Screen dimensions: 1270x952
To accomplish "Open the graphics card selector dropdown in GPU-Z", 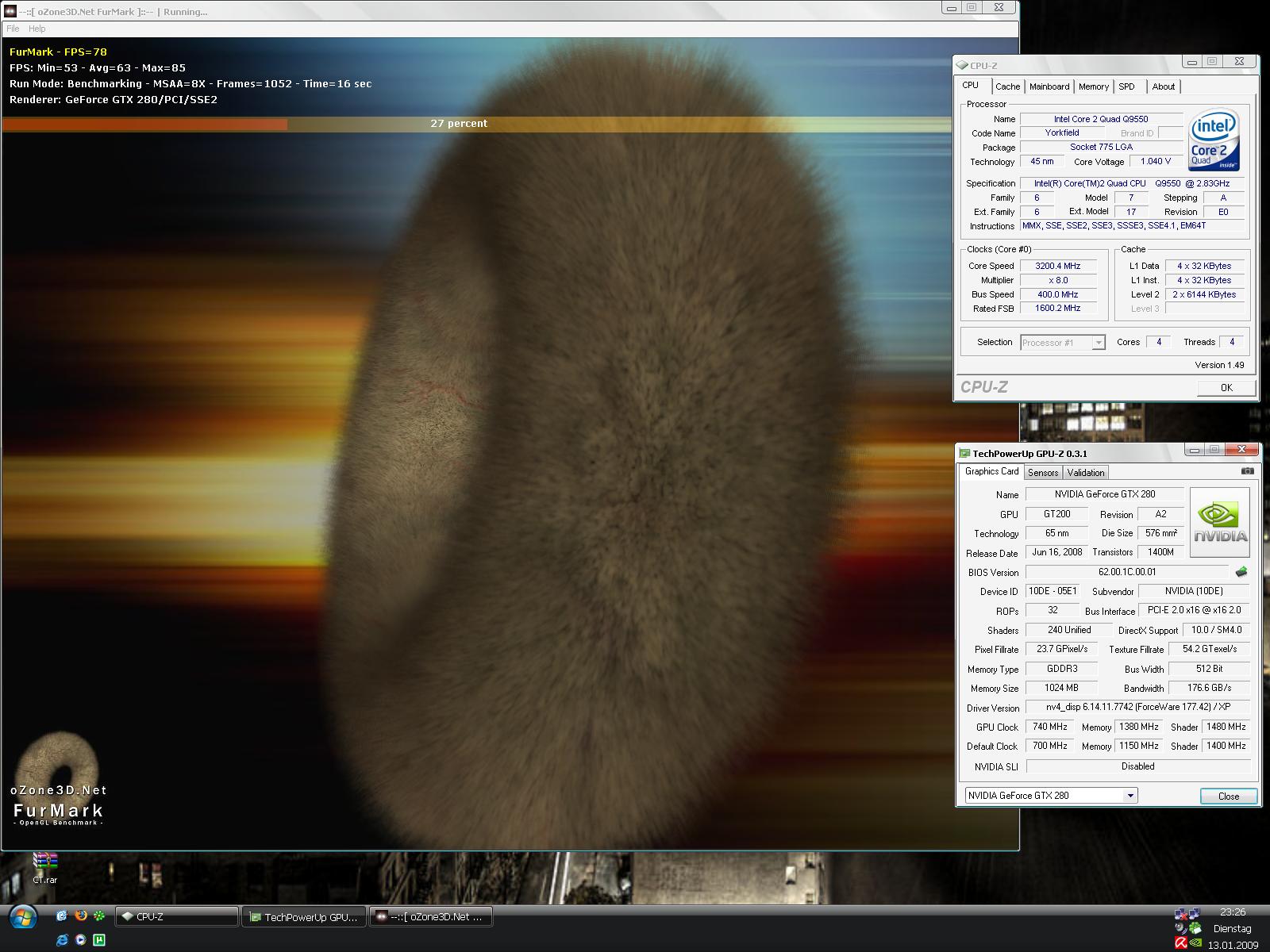I will 1051,796.
